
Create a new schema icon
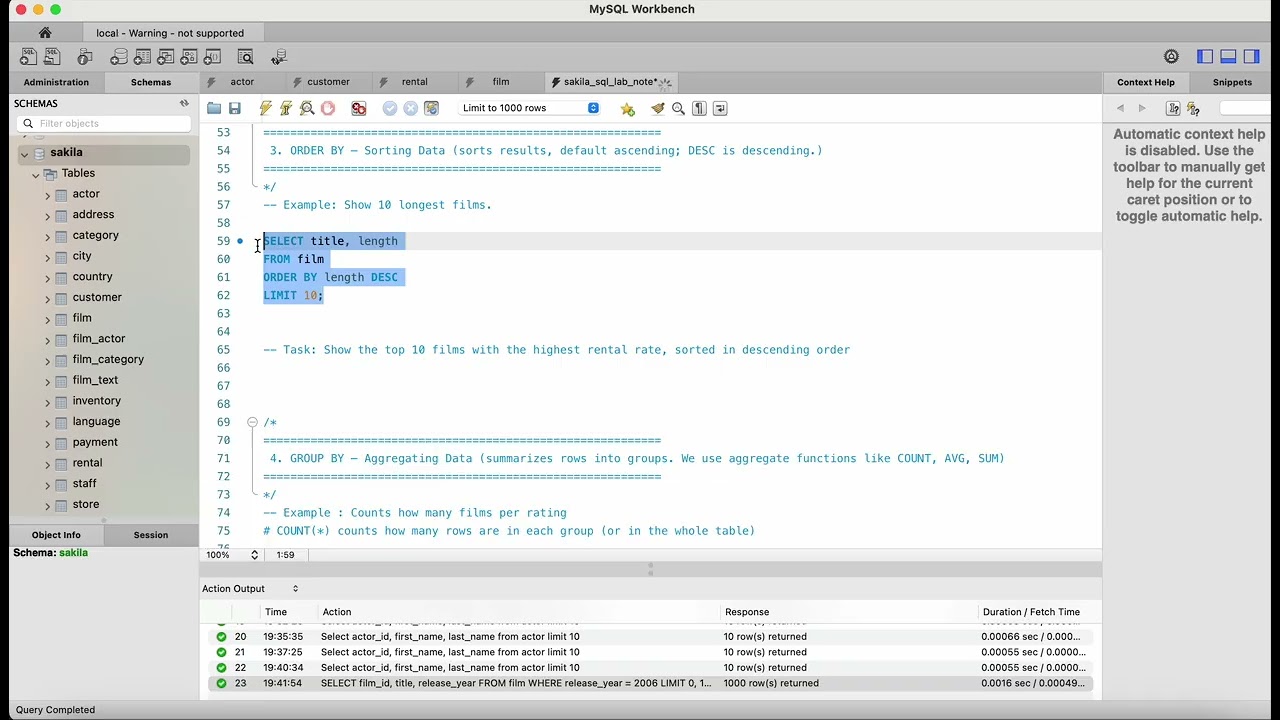(x=119, y=57)
